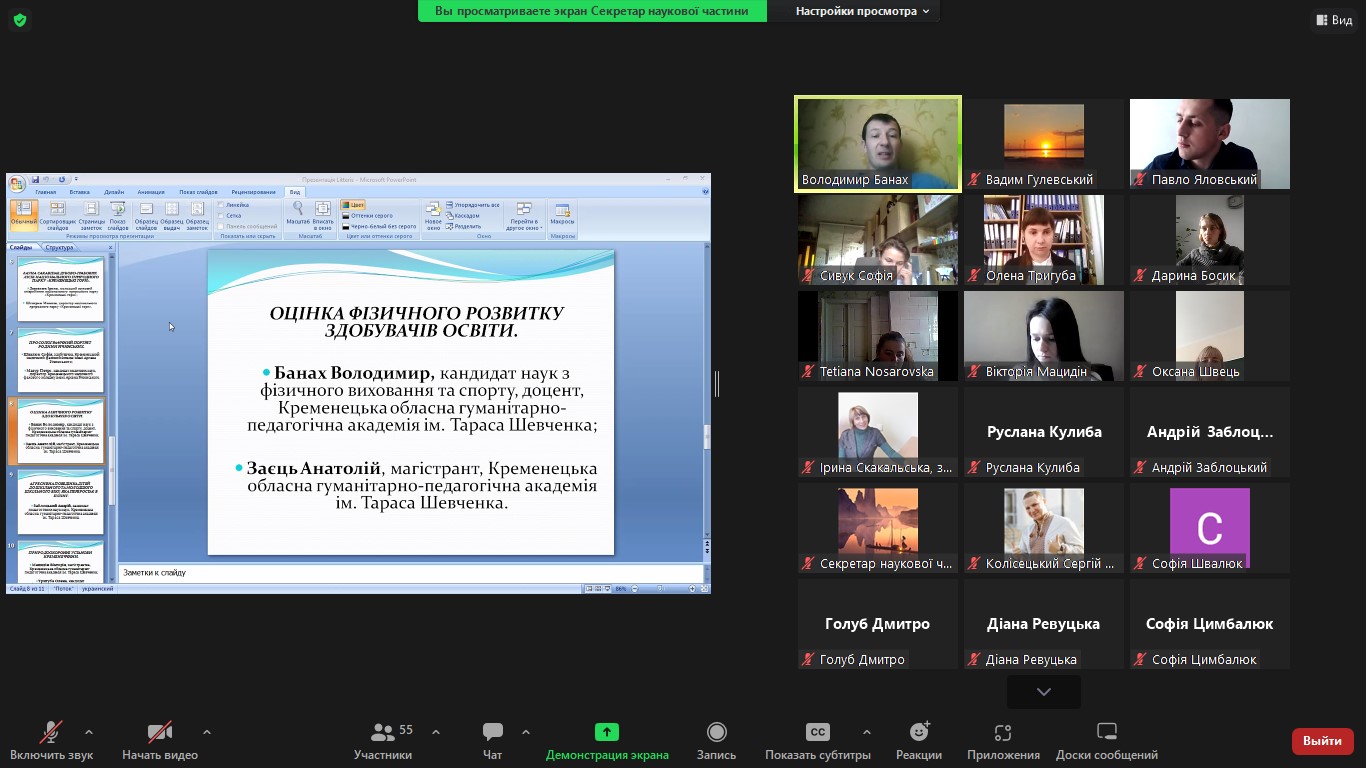Open Доски сообщений whiteboards icon
1366x768 pixels.
(x=1106, y=733)
